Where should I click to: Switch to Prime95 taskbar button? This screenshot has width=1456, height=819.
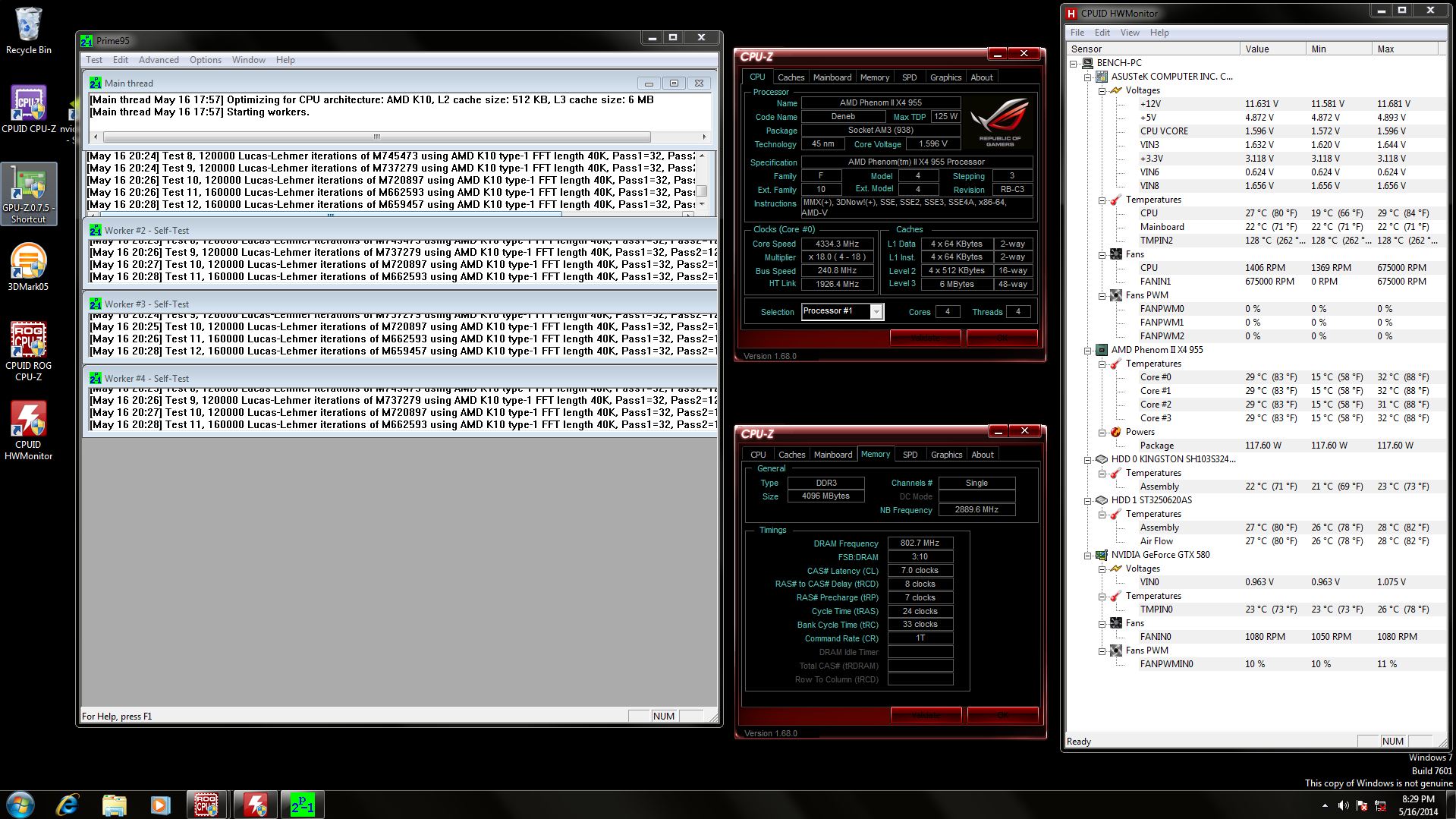coord(302,805)
